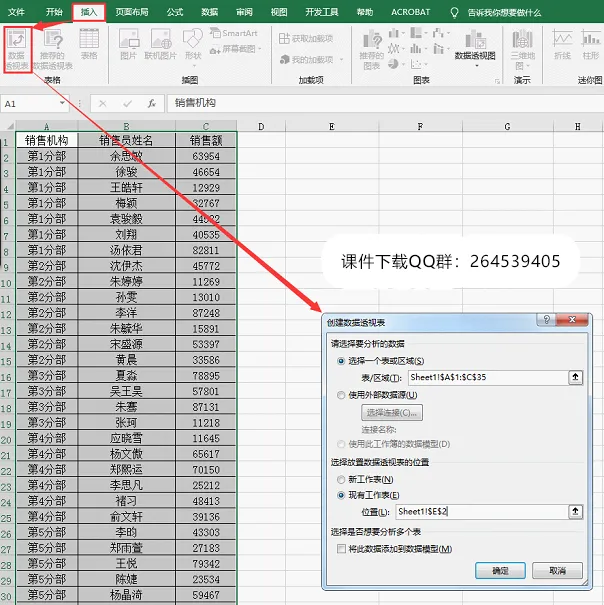Switch to the Page Layout (页面布局) tab
The image size is (604, 605).
tap(132, 12)
